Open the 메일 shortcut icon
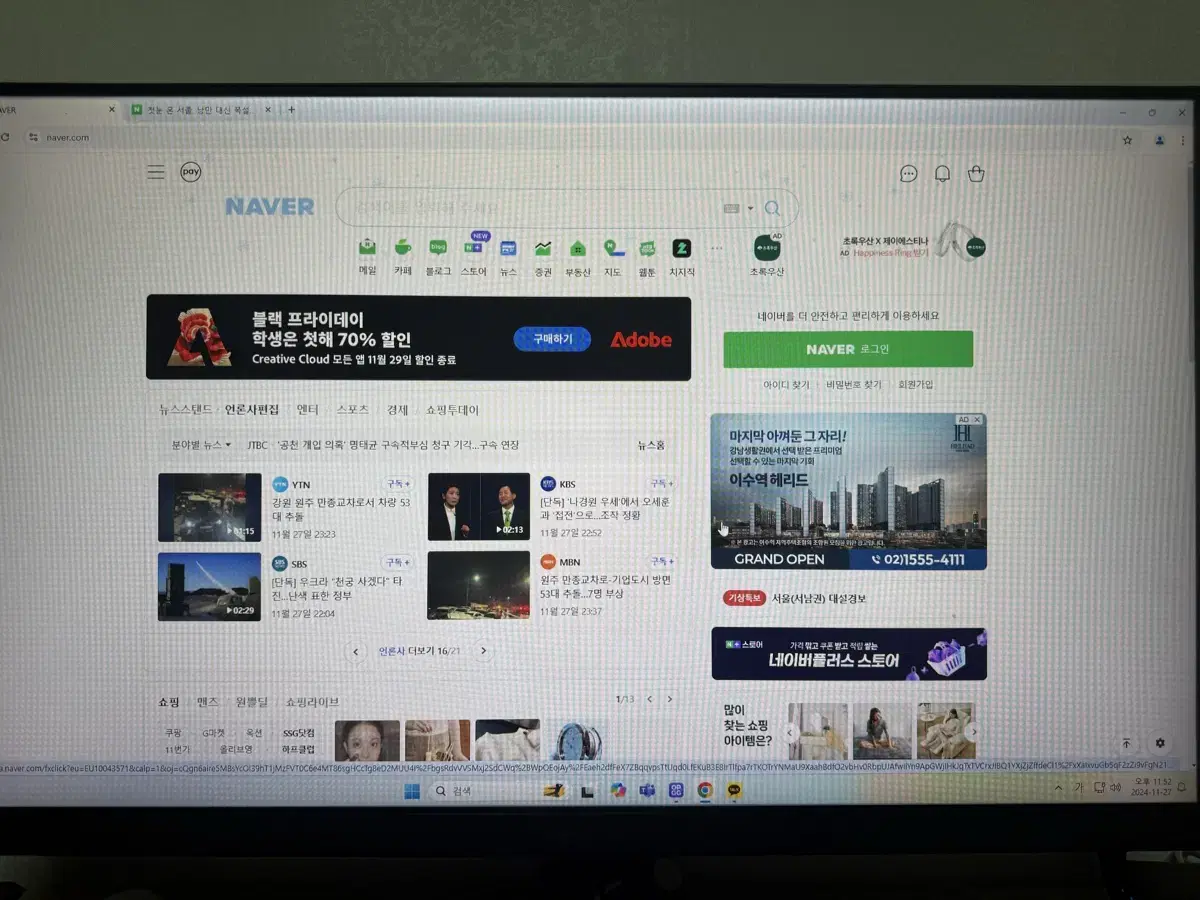Screen dimensions: 1200x900 tap(368, 248)
